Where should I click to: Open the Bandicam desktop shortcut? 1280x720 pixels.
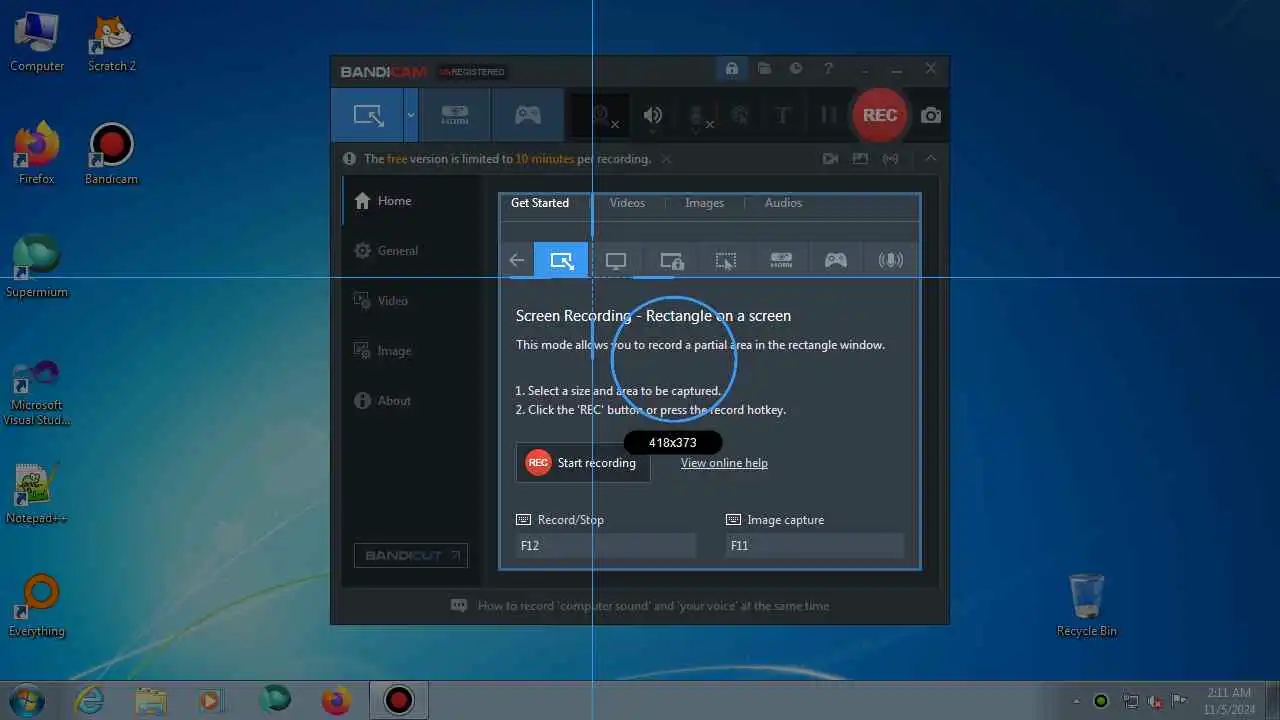click(111, 155)
